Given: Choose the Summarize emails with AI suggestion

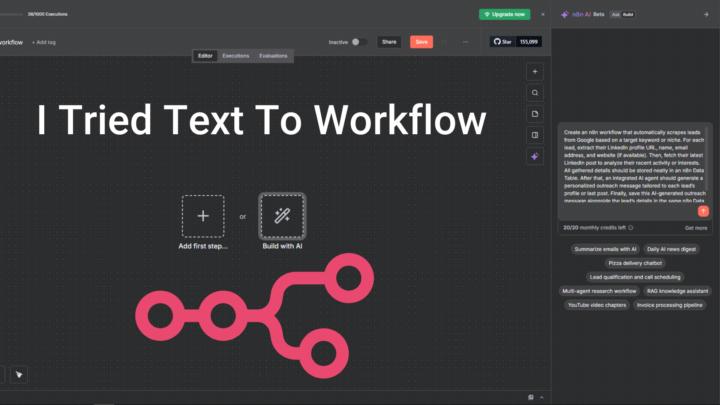Looking at the screenshot, I should 605,249.
